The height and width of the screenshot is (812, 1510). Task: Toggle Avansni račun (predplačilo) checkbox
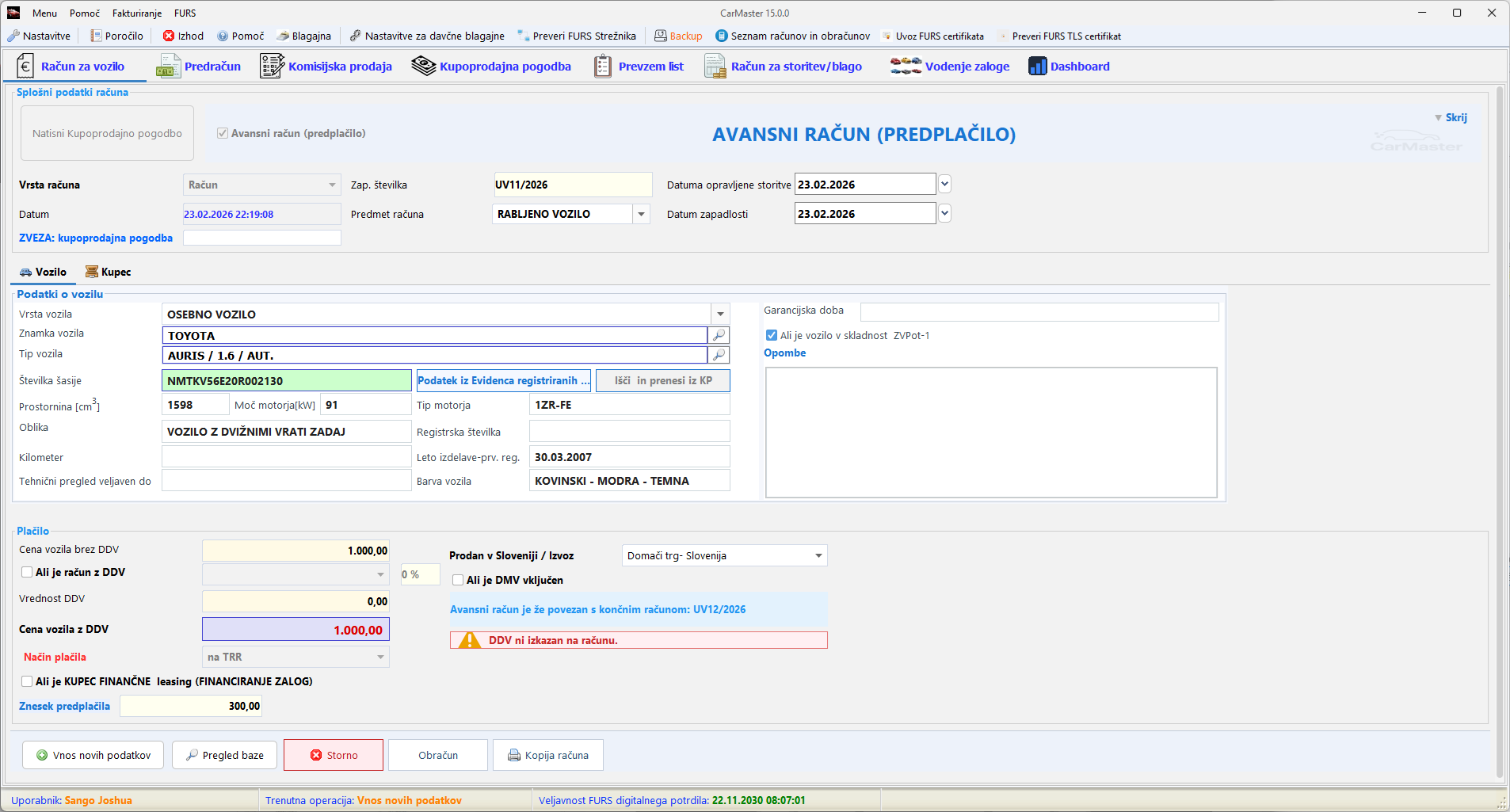[x=223, y=133]
